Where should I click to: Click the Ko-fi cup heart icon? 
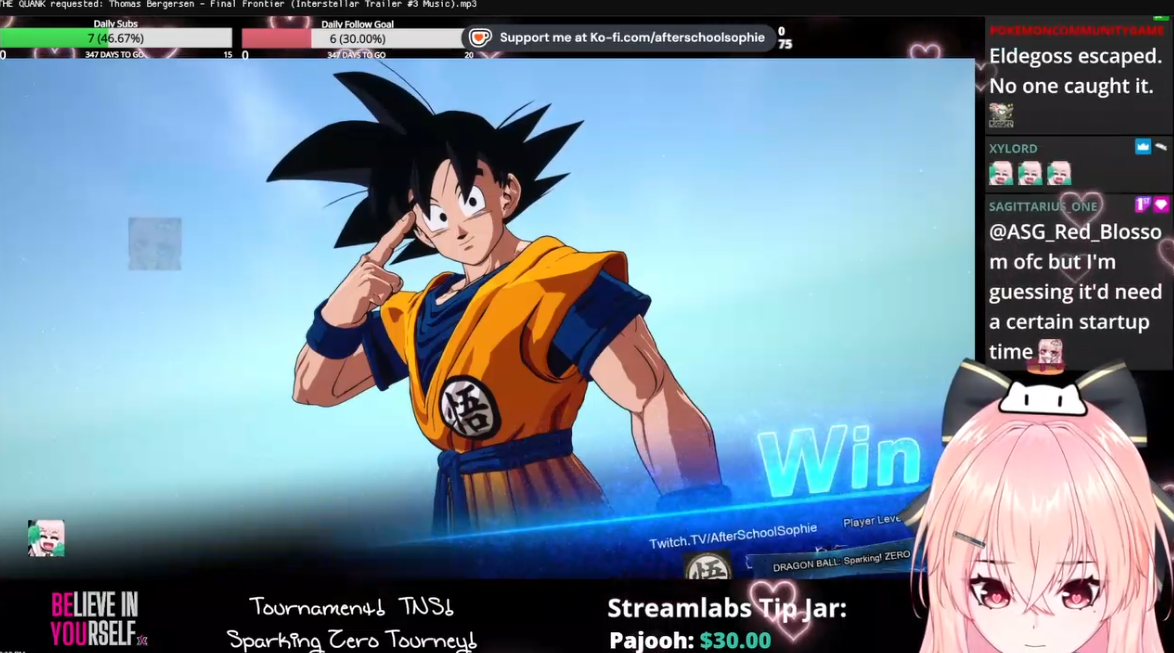pos(480,37)
